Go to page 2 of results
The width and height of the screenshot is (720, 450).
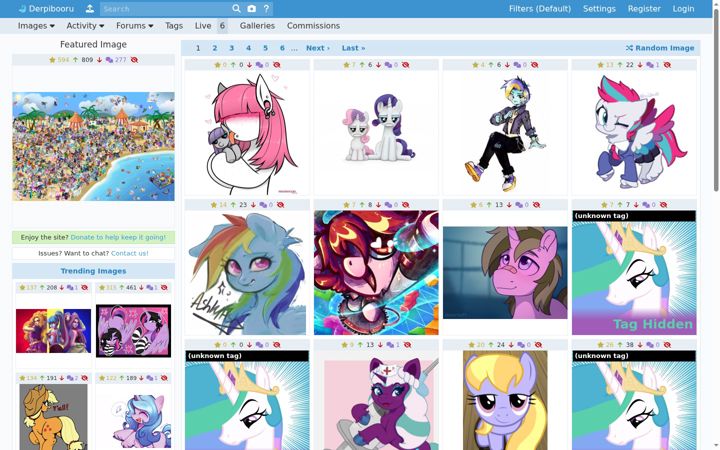click(214, 48)
